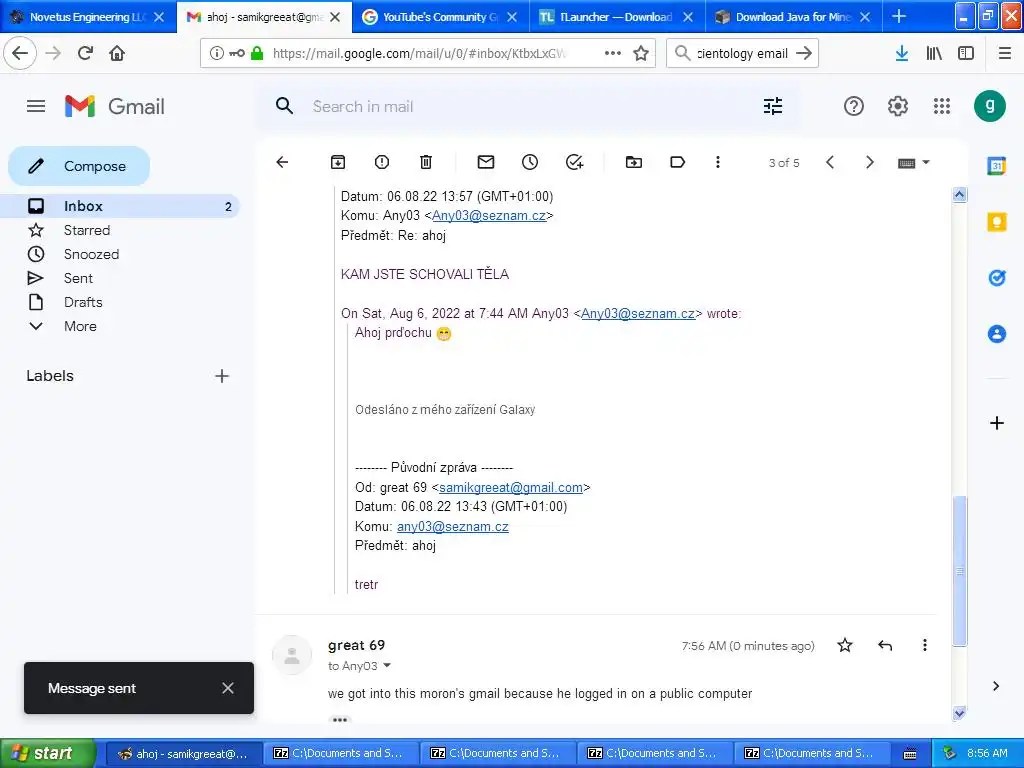This screenshot has height=768, width=1024.
Task: Open the Drafts folder
Action: pyautogui.click(x=83, y=302)
